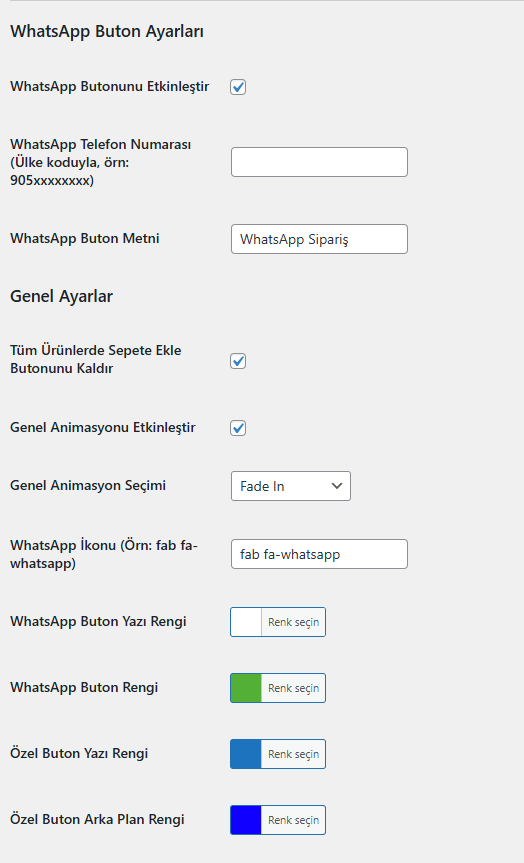
Task: Click Renk seçin for WhatsApp Buton Yazı Rengi
Action: coord(293,622)
